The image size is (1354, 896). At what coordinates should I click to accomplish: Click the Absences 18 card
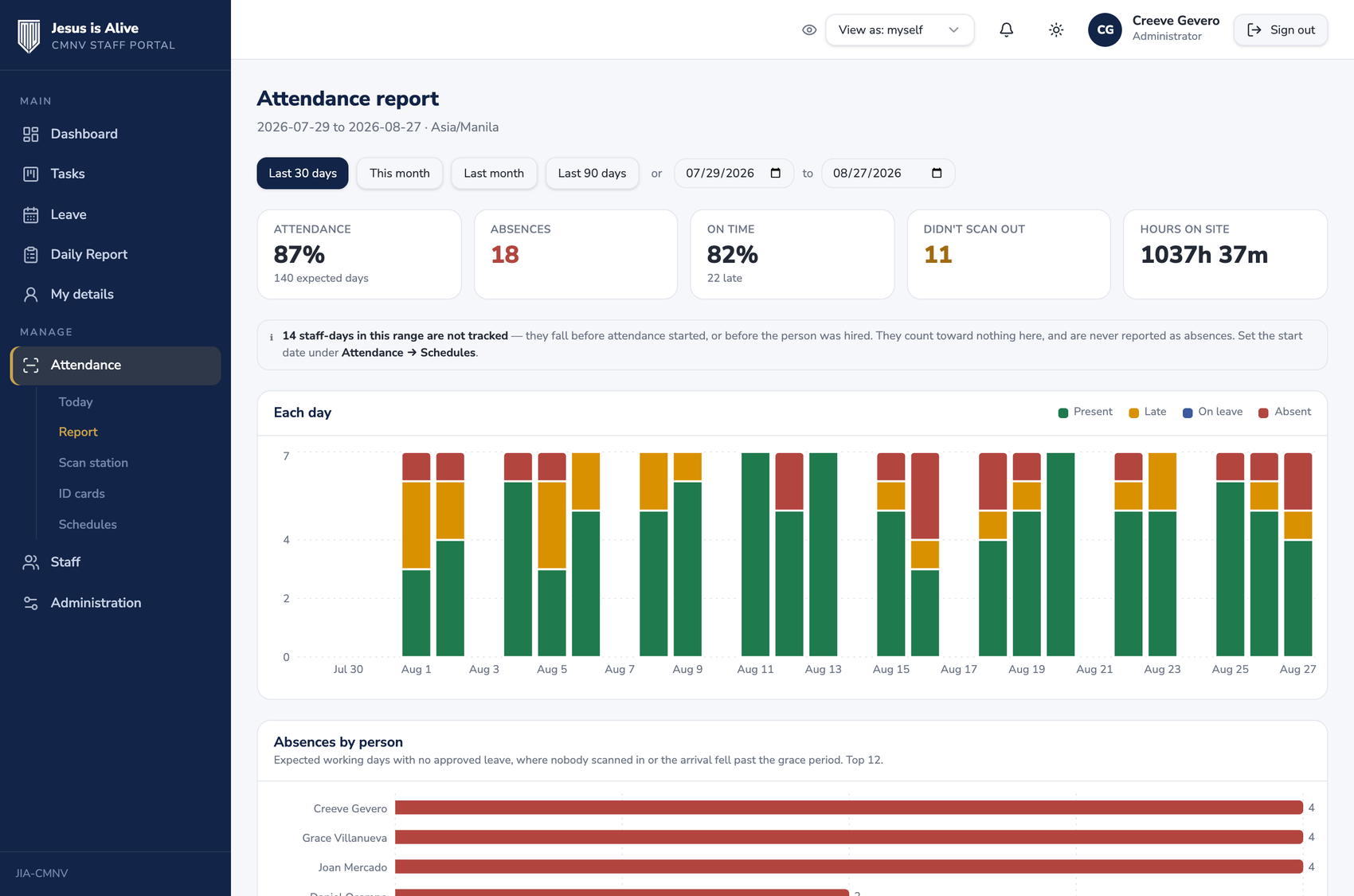pos(576,255)
